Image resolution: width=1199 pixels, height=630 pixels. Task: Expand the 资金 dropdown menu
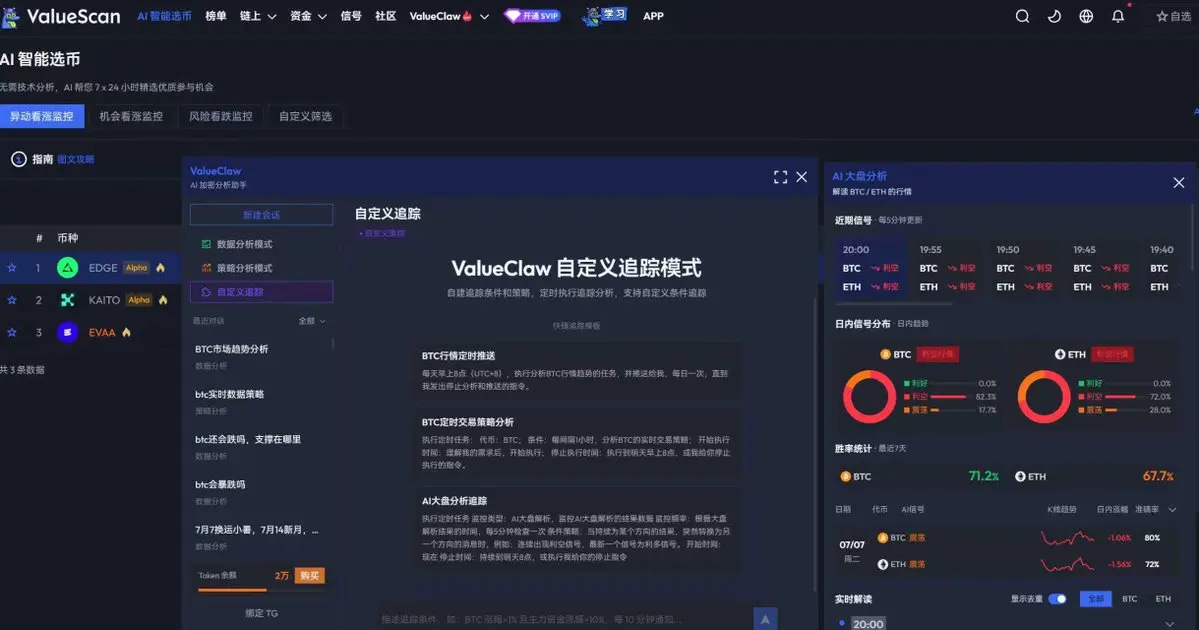308,16
